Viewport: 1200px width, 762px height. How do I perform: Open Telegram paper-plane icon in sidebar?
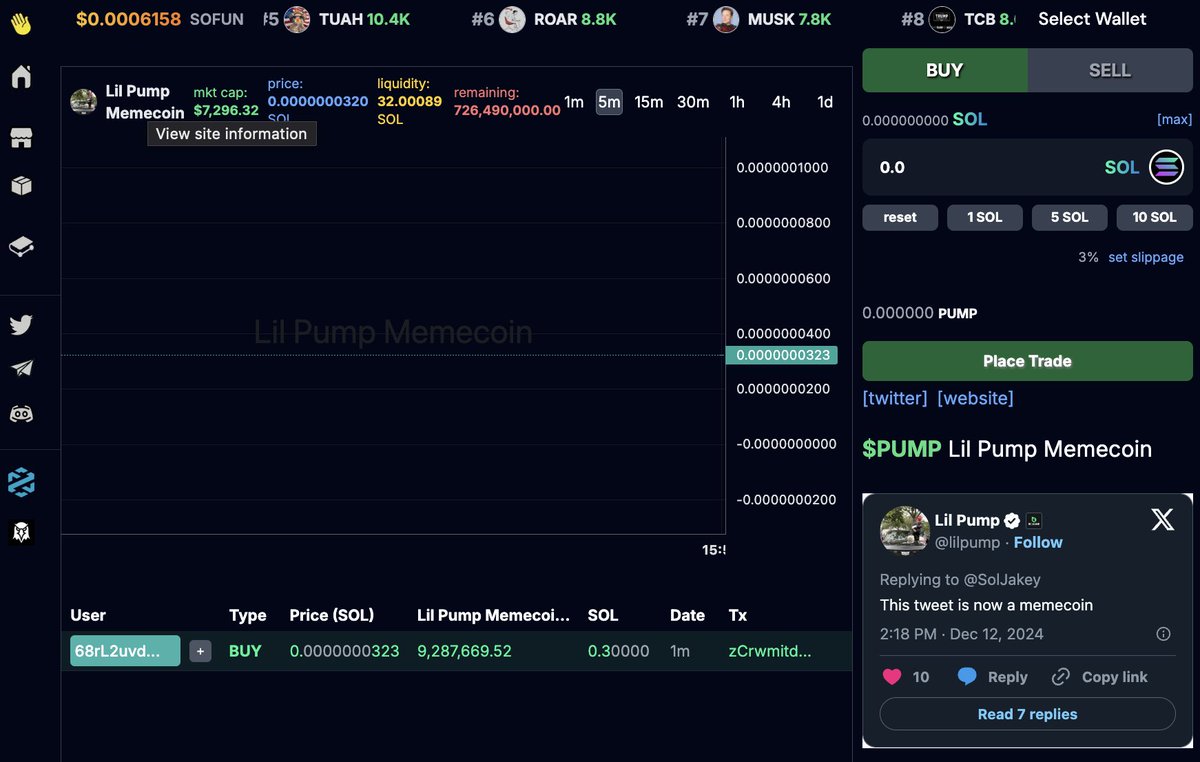coord(21,369)
